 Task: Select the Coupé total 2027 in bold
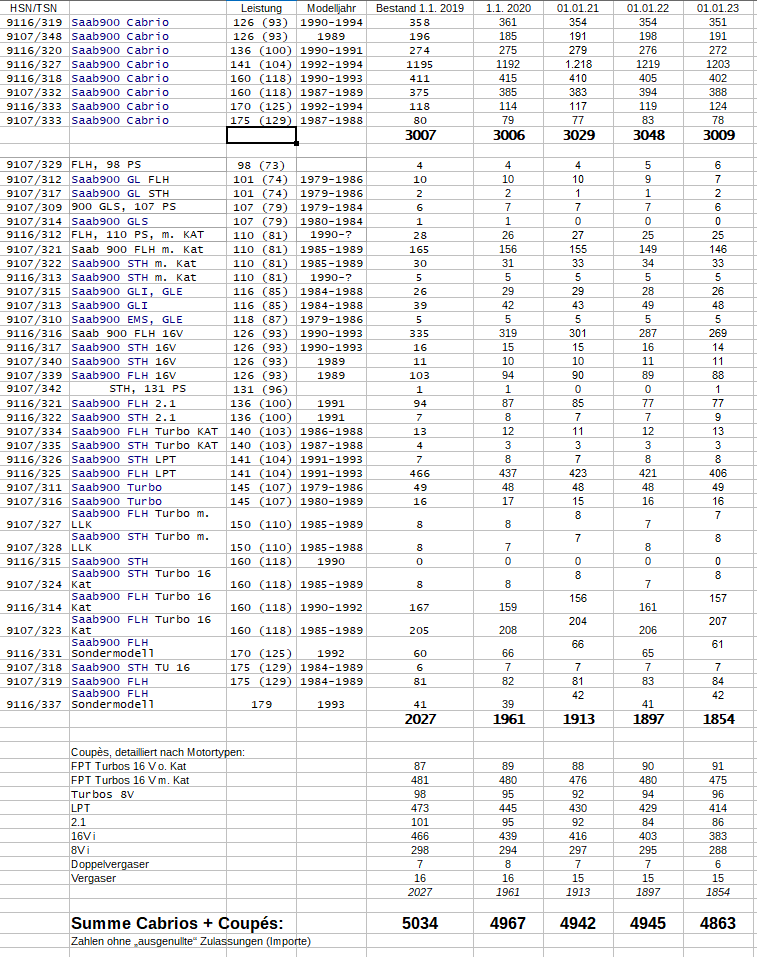point(420,719)
